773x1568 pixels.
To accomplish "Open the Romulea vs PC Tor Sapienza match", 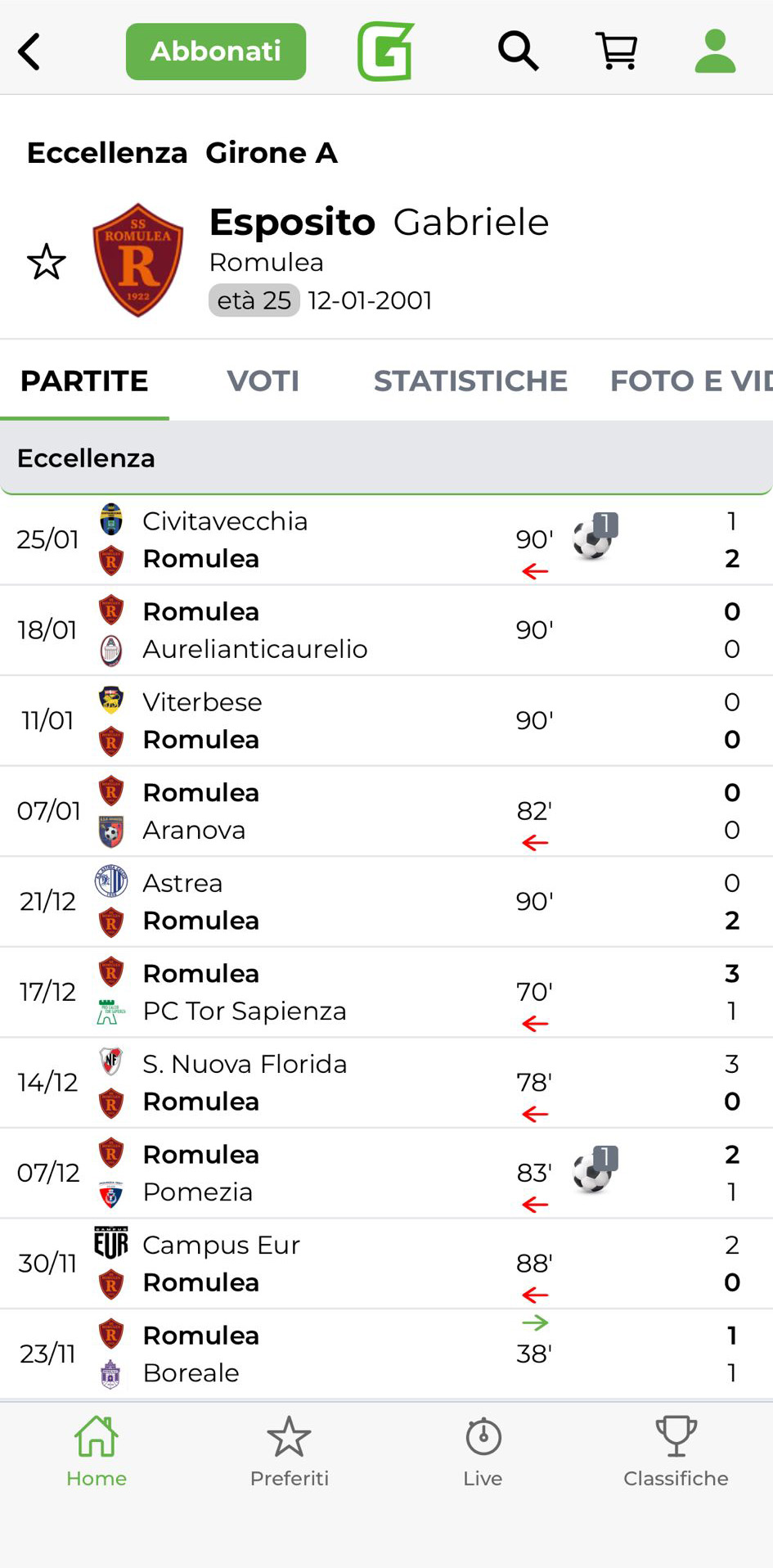I will pyautogui.click(x=327, y=992).
